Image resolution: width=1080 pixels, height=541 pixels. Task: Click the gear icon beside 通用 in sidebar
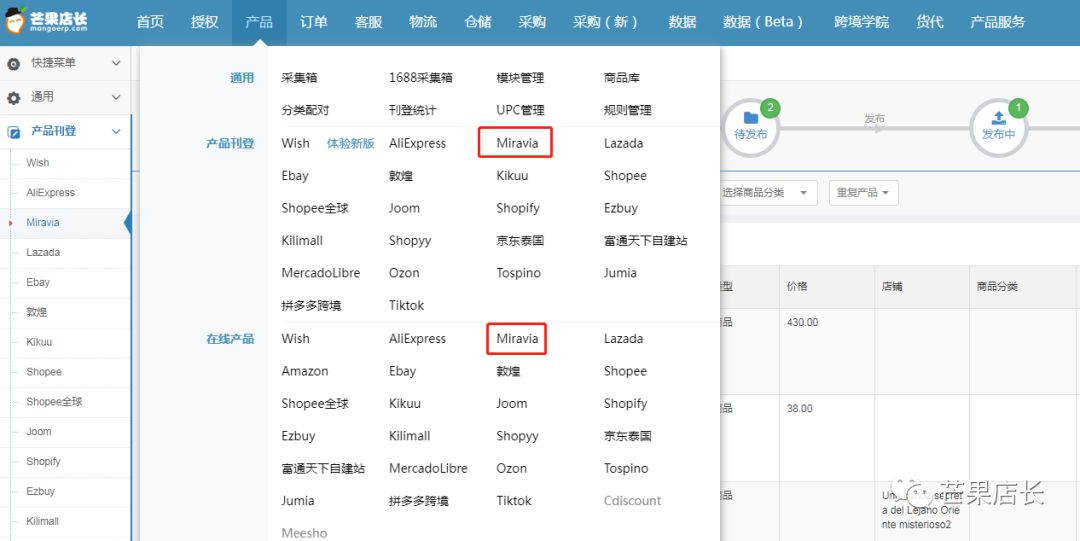tap(14, 98)
